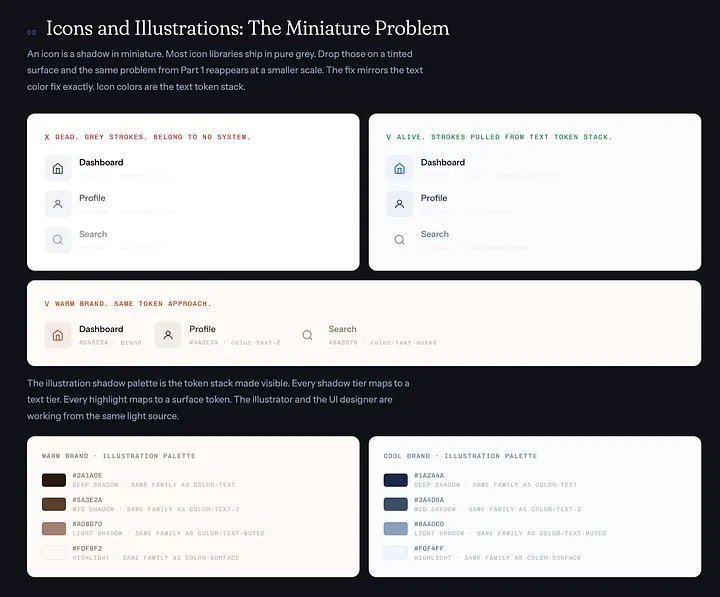720x597 pixels.
Task: Click the #5A3E2A hex code text
Action: point(87,500)
